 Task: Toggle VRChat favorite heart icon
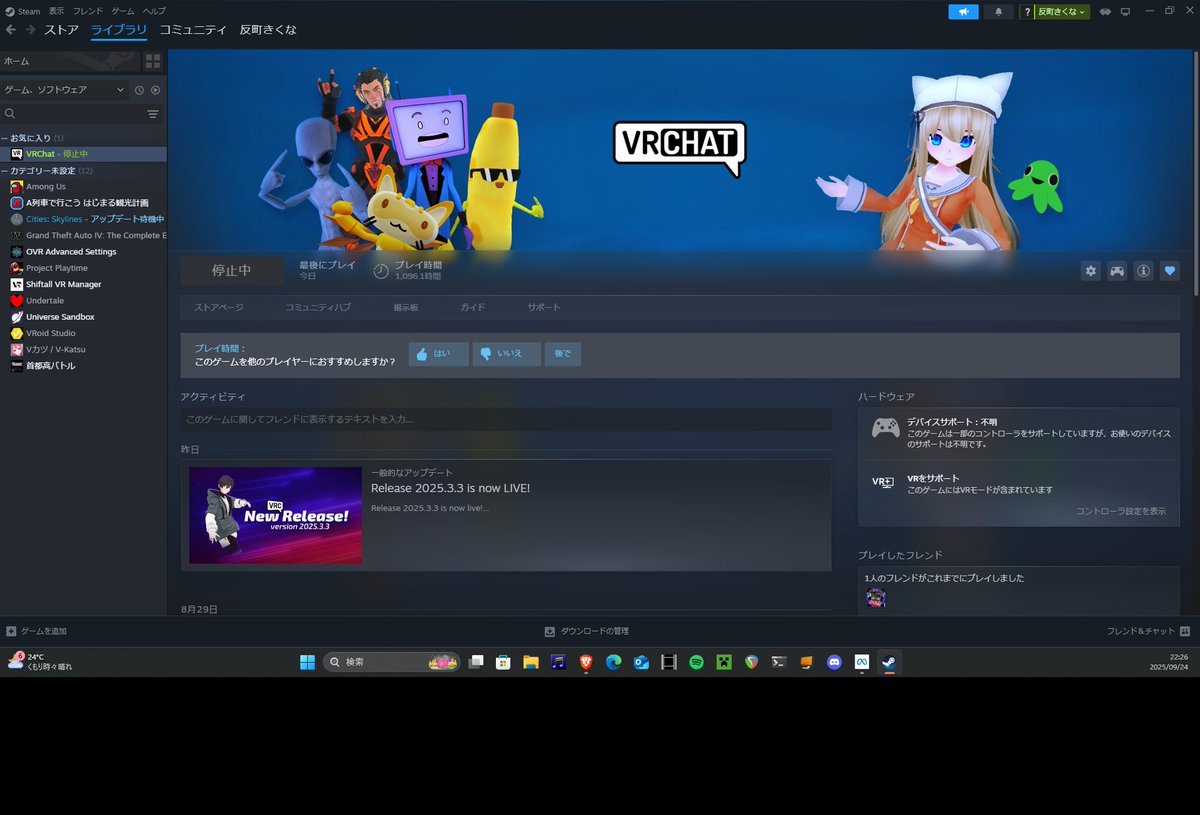pyautogui.click(x=1170, y=270)
